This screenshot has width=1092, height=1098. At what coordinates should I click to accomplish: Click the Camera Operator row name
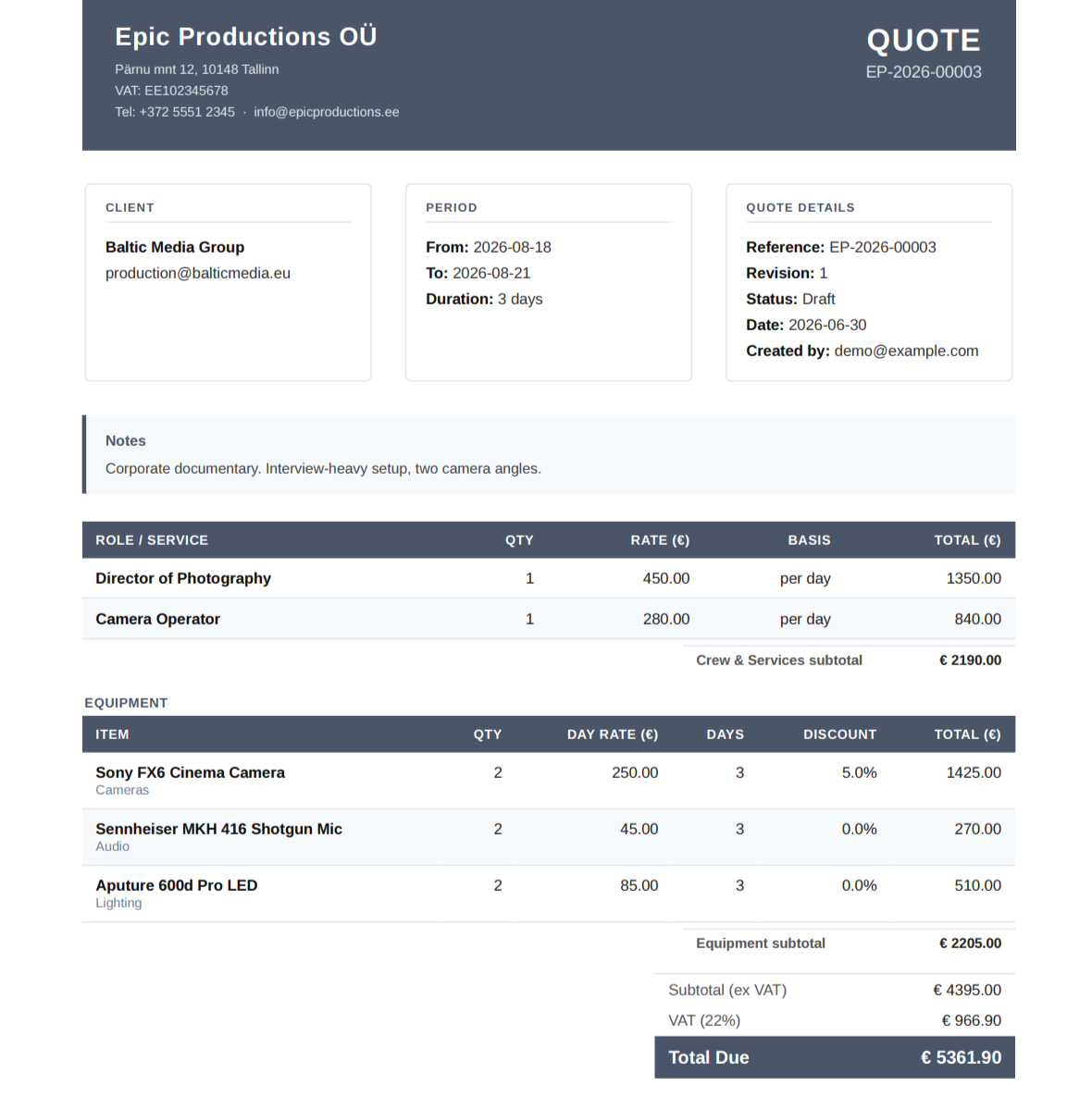[x=157, y=619]
